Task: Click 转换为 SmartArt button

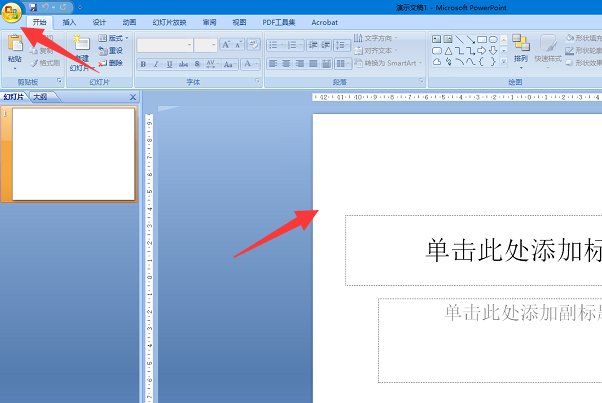Action: (x=389, y=63)
